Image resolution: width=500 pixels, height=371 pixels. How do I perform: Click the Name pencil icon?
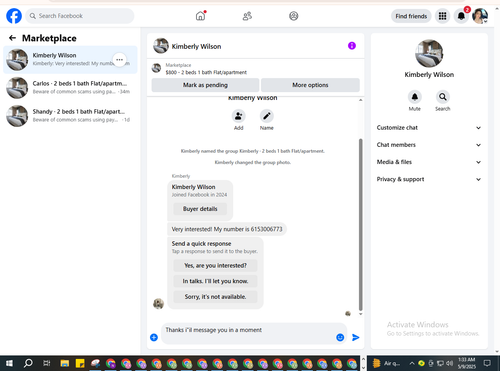point(267,116)
